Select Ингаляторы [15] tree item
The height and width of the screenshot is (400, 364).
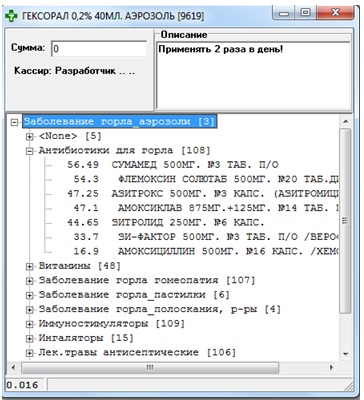[86, 338]
